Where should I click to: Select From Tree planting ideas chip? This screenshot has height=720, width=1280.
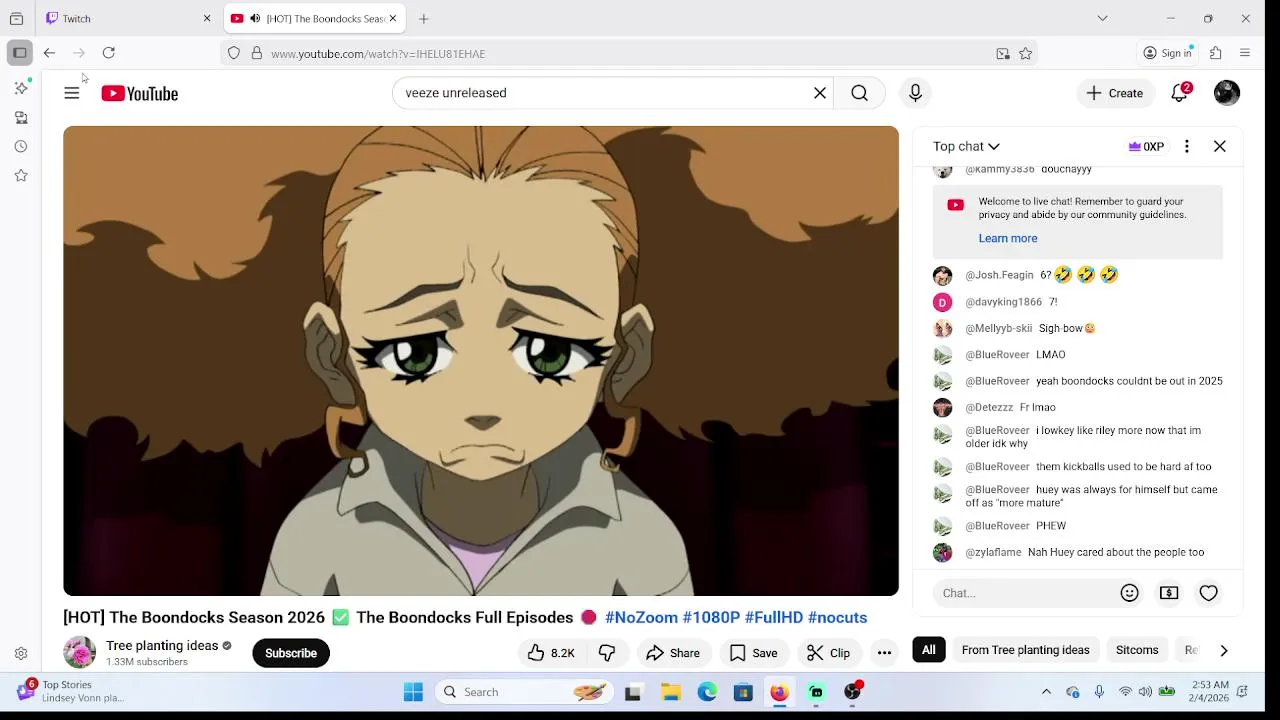click(x=1025, y=650)
